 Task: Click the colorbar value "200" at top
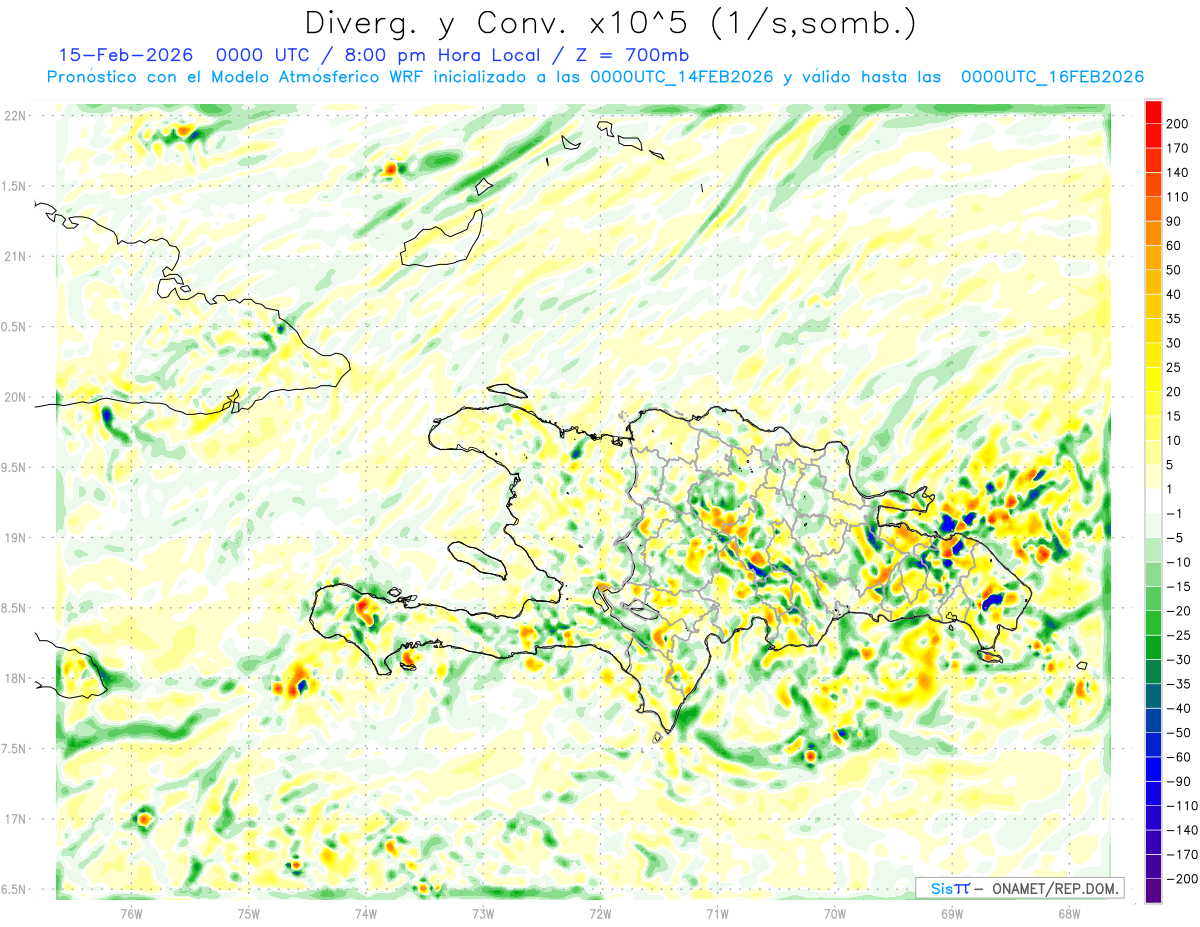(x=1179, y=124)
